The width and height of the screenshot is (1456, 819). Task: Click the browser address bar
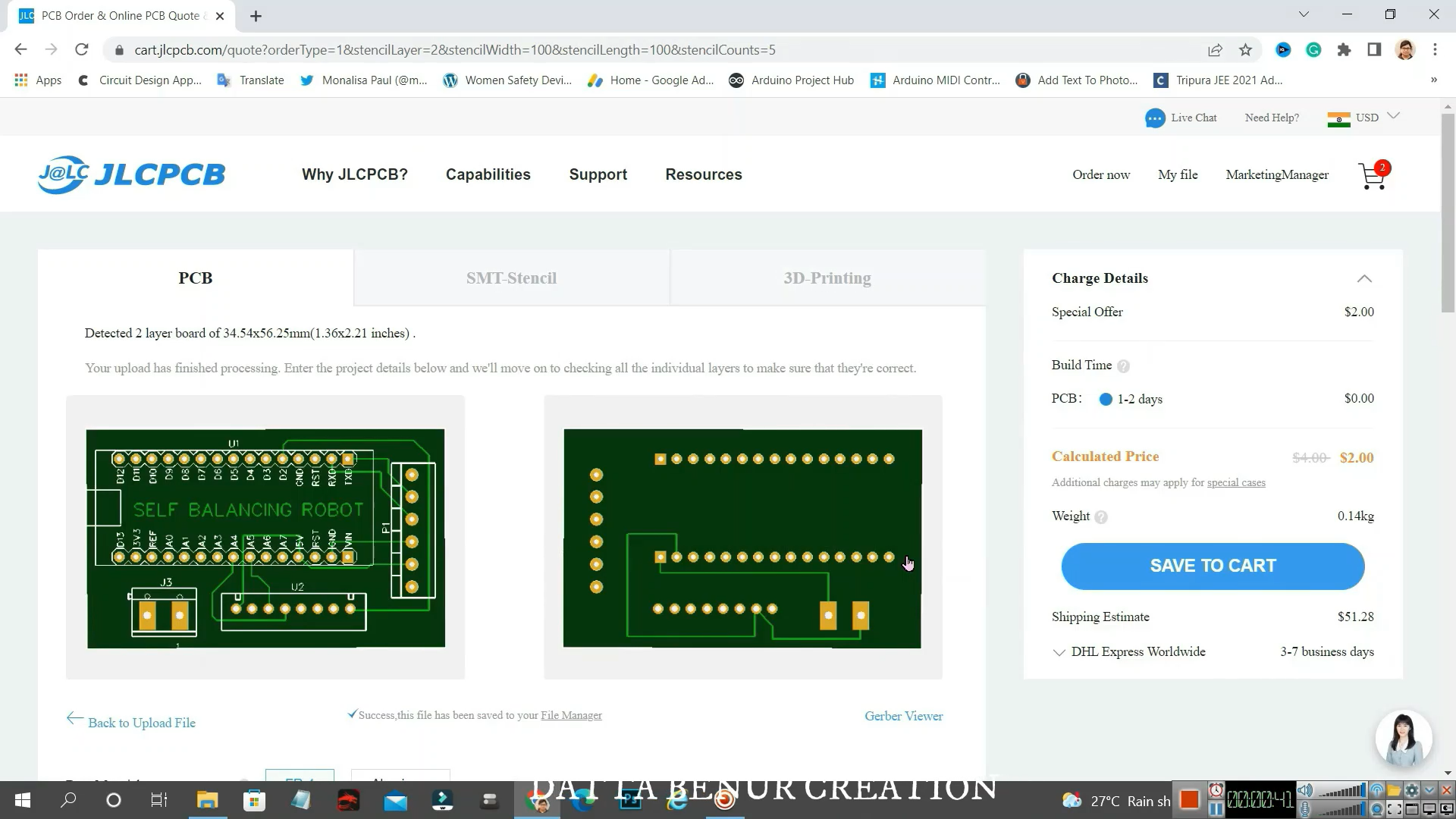coord(455,49)
